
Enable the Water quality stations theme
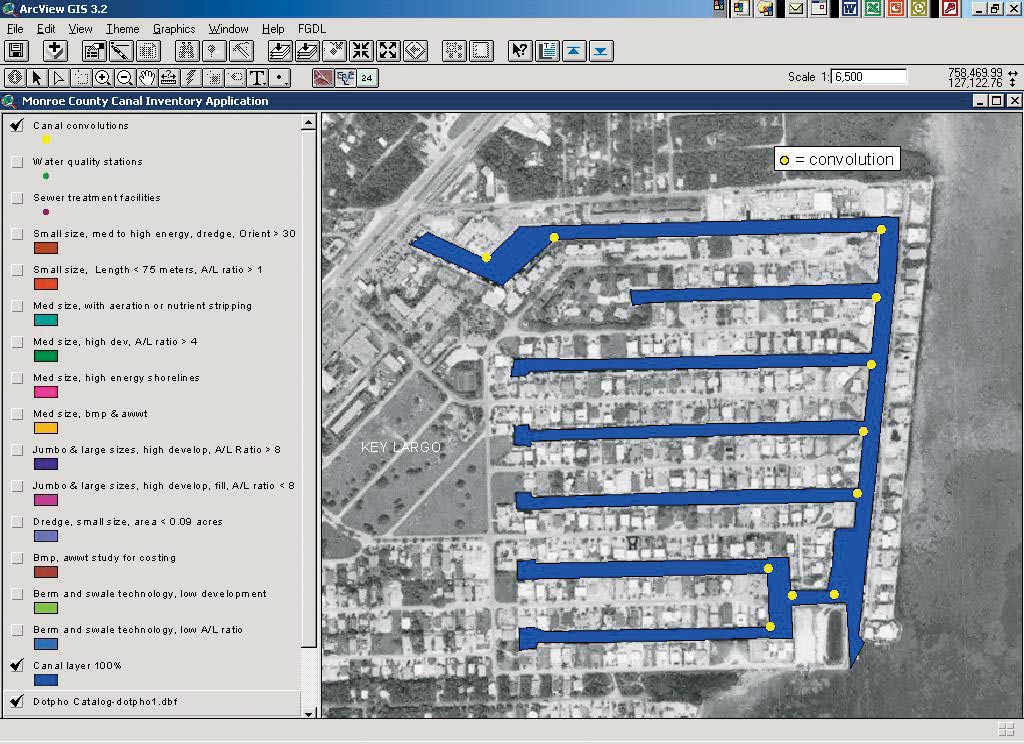17,162
